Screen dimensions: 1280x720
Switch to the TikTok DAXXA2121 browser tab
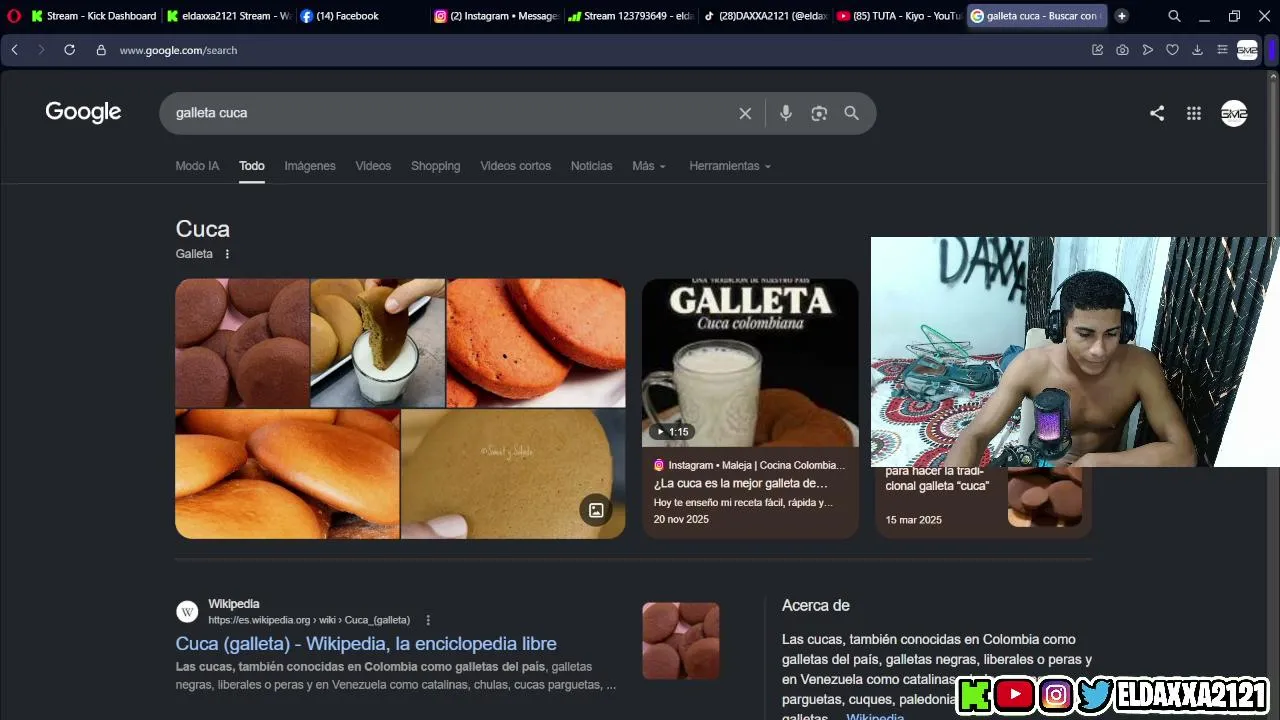[765, 16]
